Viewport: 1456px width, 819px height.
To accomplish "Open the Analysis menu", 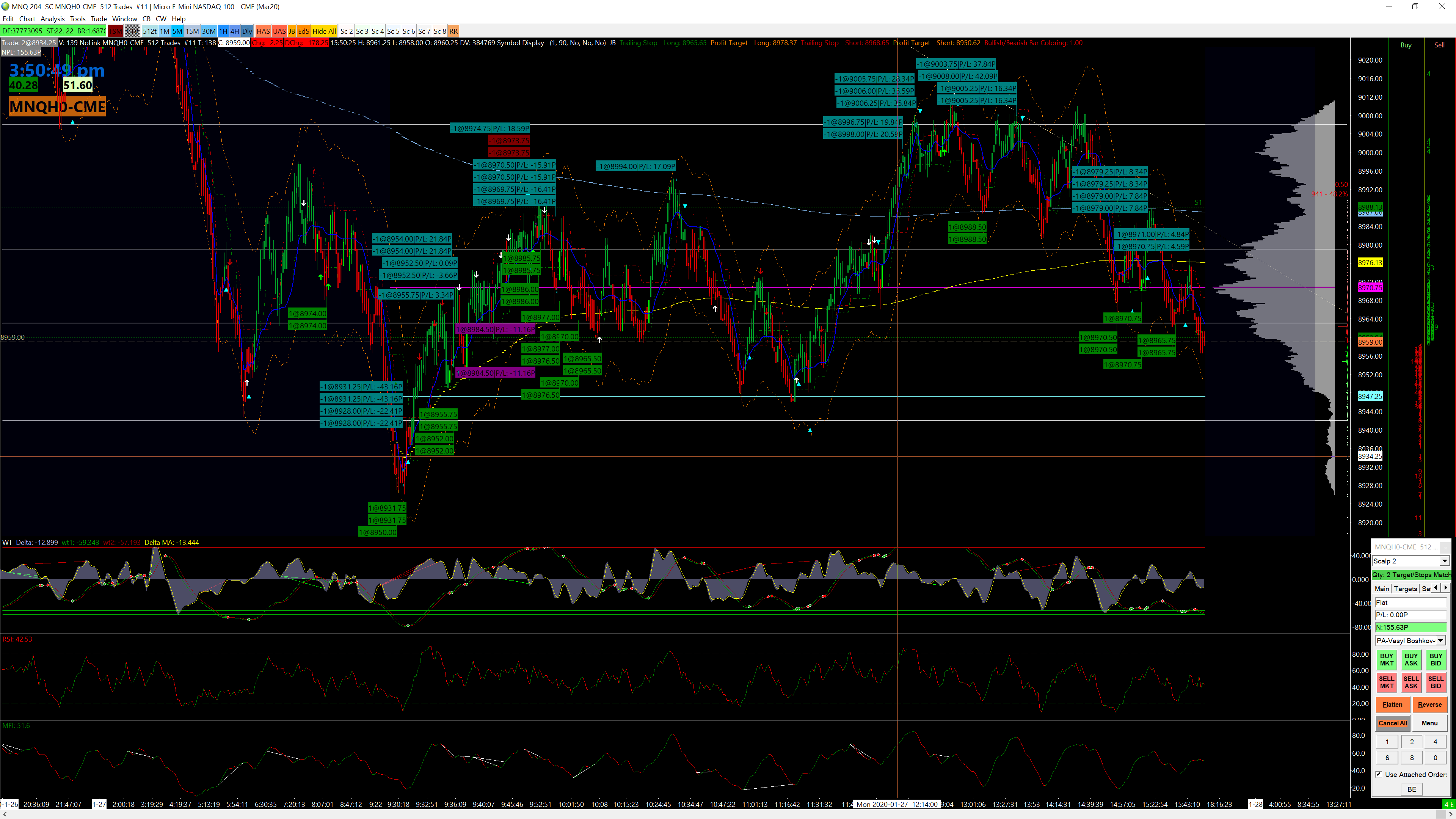I will pyautogui.click(x=53, y=19).
